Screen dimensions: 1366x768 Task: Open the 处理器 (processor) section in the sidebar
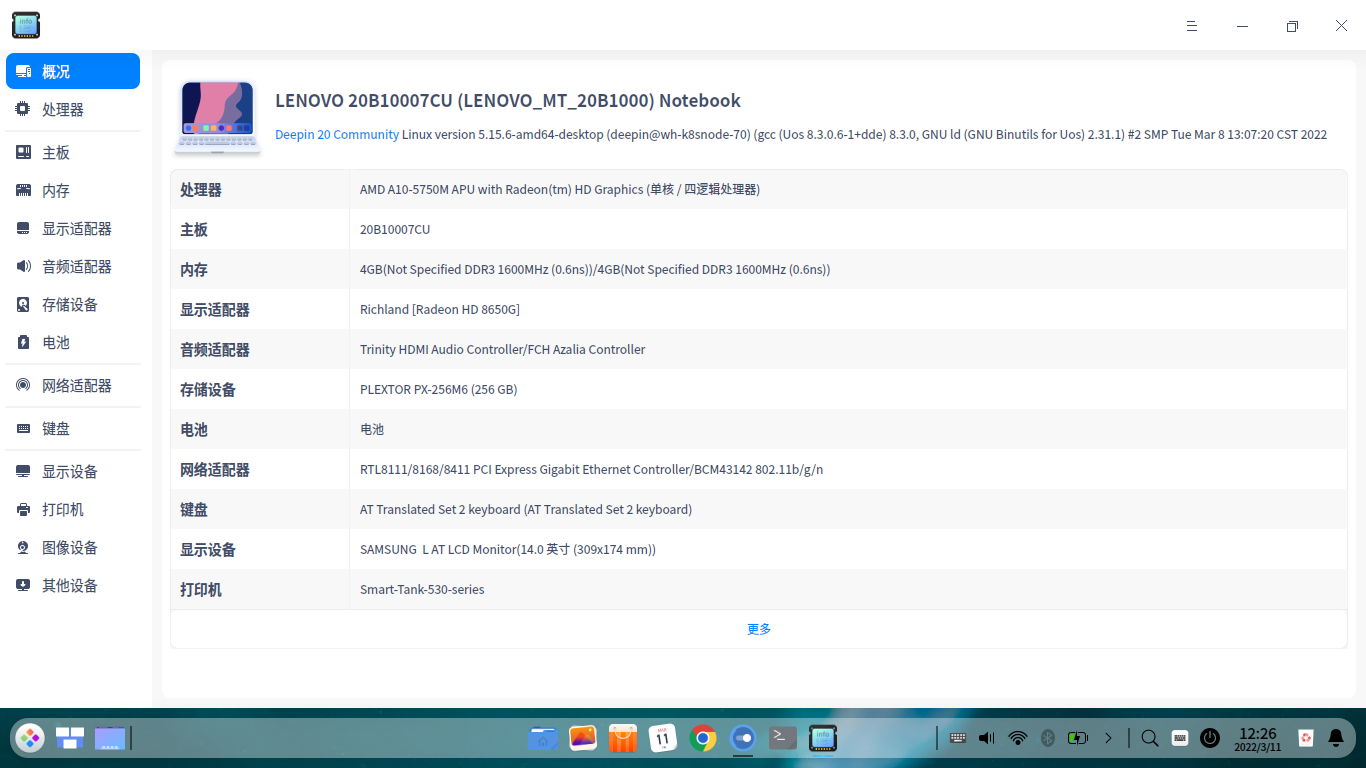click(73, 110)
